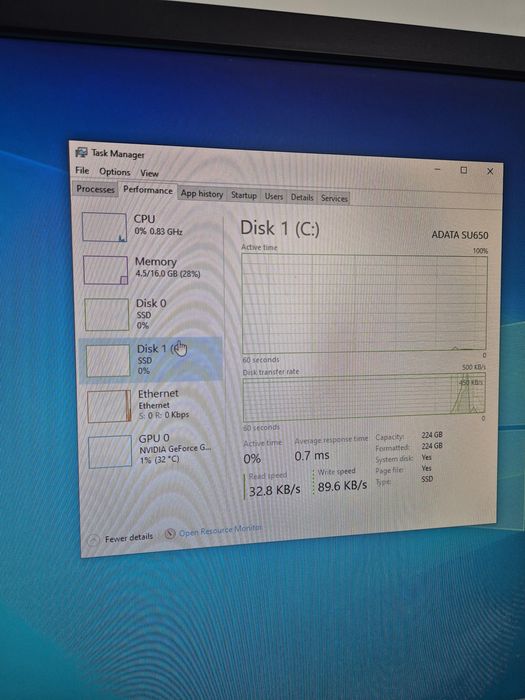Viewport: 525px width, 700px height.
Task: Select the CPU usage thumbnail graph
Action: [x=104, y=227]
